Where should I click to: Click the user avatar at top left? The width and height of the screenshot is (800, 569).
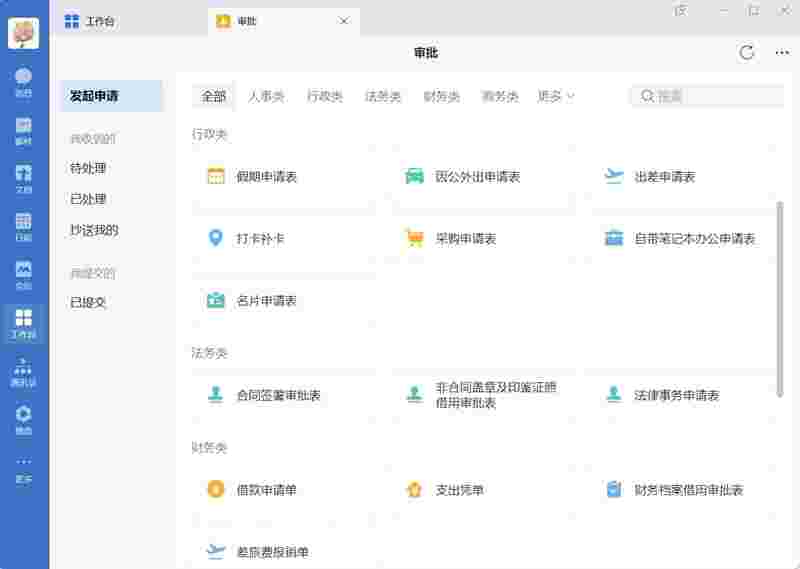(x=23, y=33)
